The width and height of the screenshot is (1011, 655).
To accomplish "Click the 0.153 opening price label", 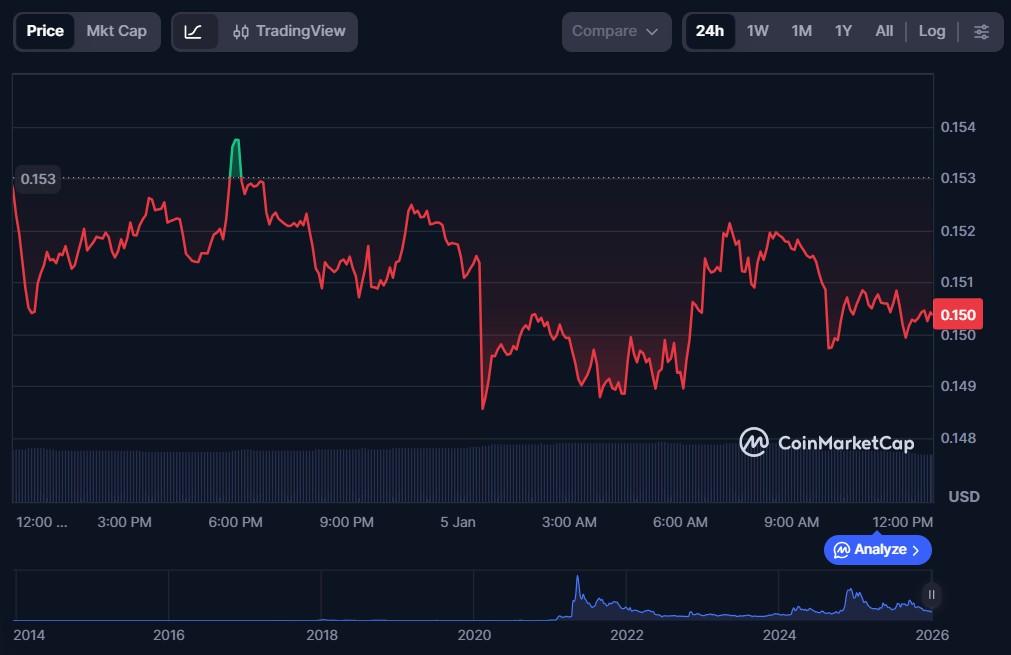I will tap(38, 179).
